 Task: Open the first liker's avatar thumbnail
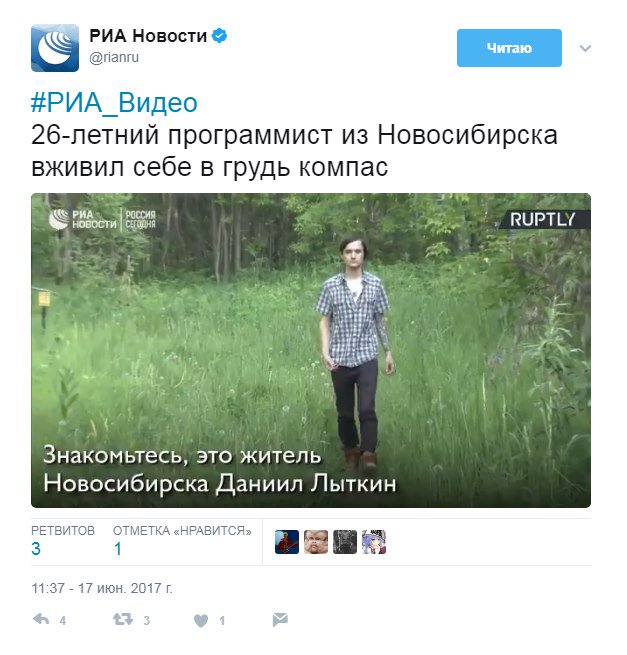click(x=287, y=542)
